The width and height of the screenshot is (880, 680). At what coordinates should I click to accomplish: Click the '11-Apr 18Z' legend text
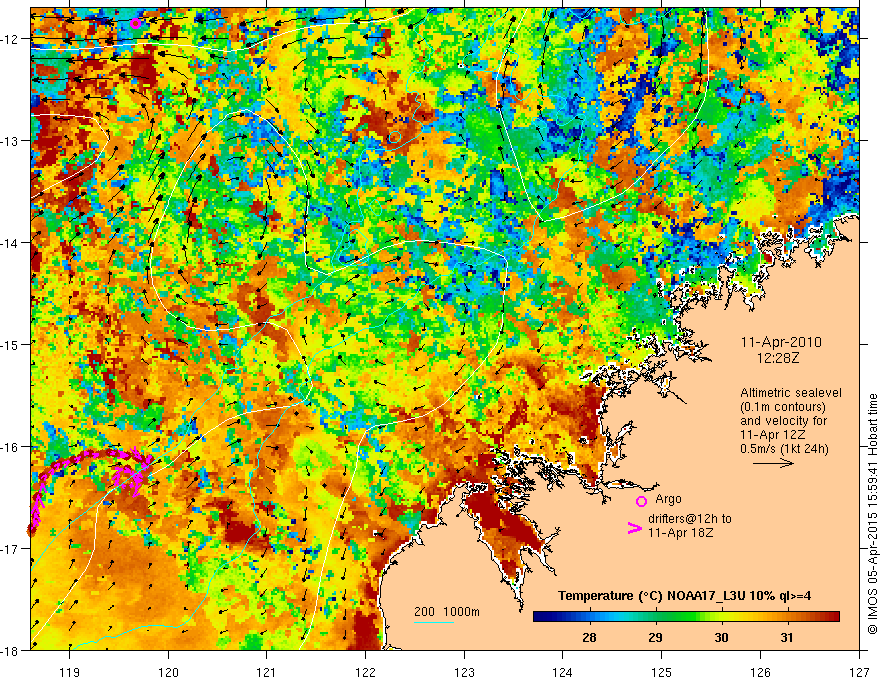680,532
